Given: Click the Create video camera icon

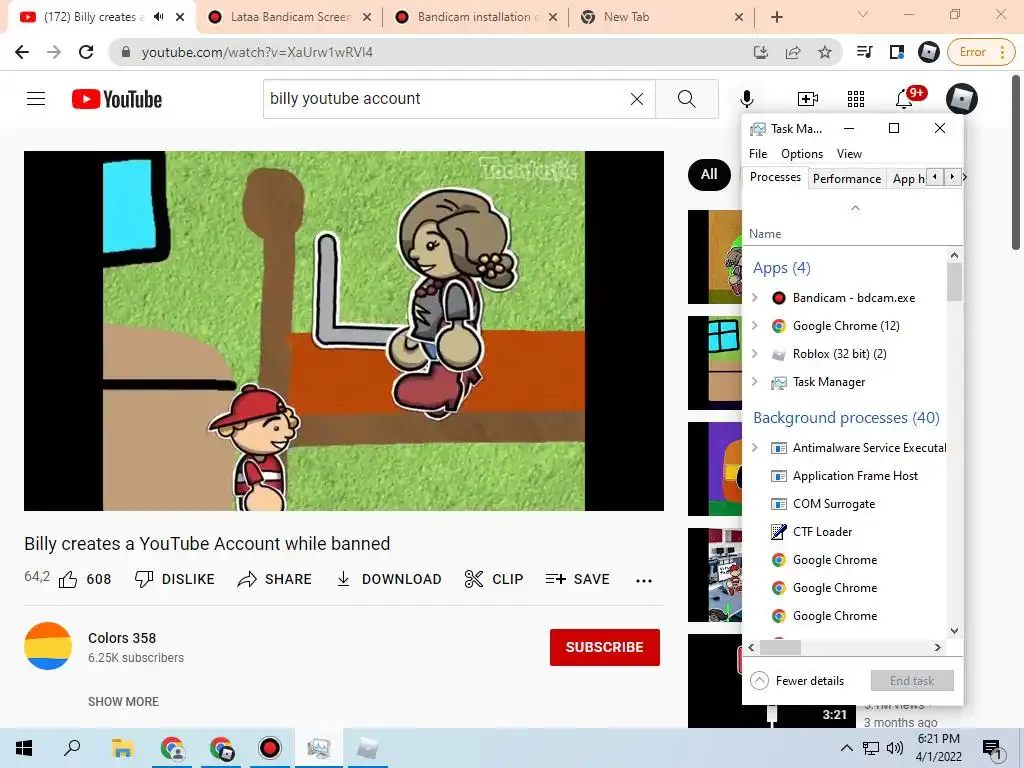Looking at the screenshot, I should coord(808,99).
